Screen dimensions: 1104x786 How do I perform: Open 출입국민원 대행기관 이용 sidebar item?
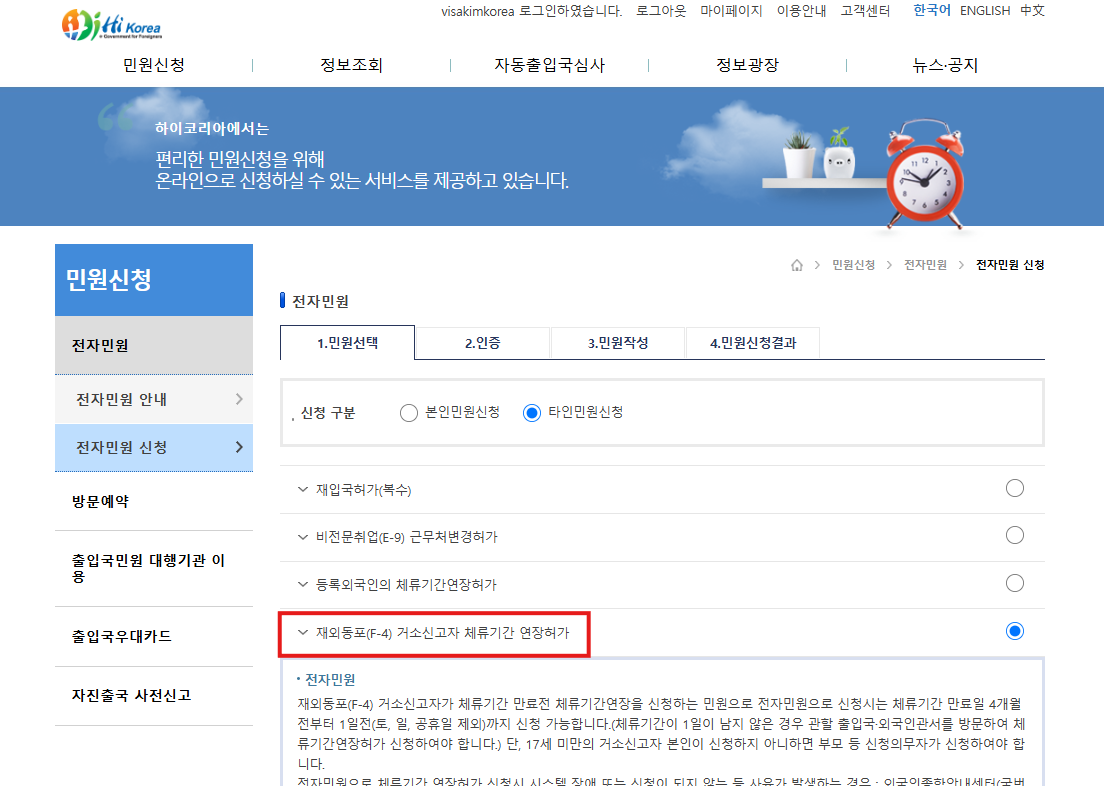click(153, 568)
